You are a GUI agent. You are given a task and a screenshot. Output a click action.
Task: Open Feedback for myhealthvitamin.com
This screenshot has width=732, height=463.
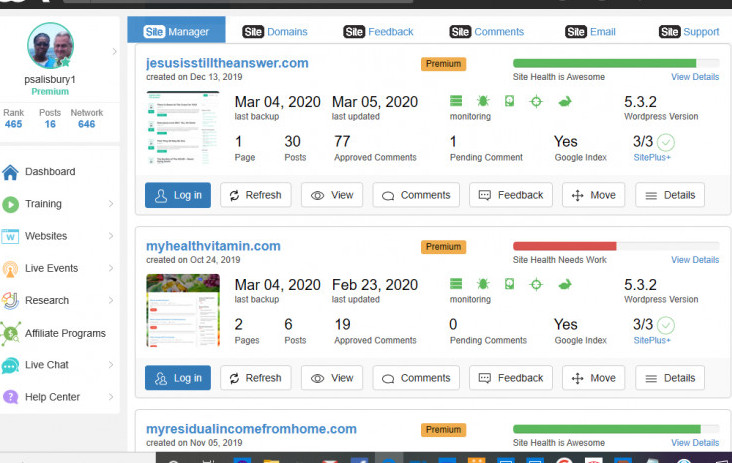click(x=511, y=378)
